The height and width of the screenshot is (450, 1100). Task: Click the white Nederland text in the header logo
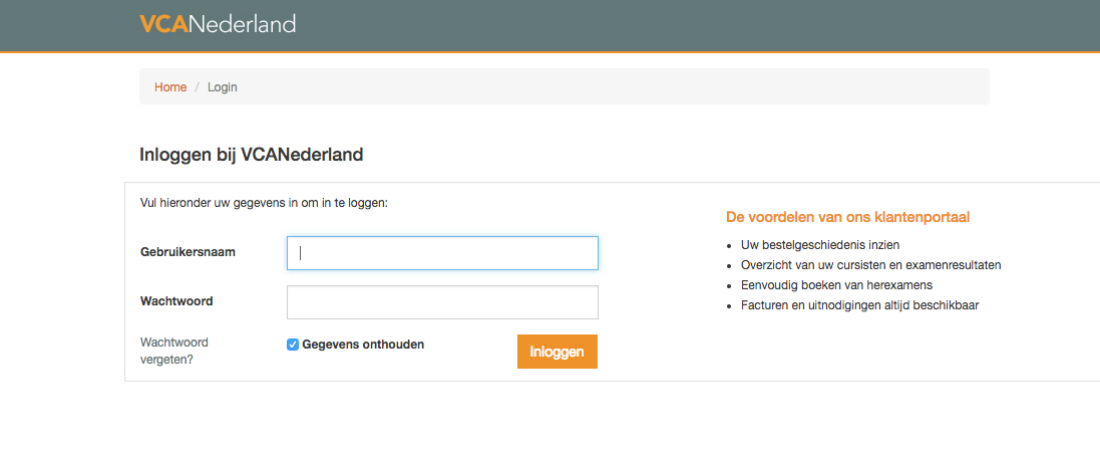click(x=242, y=24)
